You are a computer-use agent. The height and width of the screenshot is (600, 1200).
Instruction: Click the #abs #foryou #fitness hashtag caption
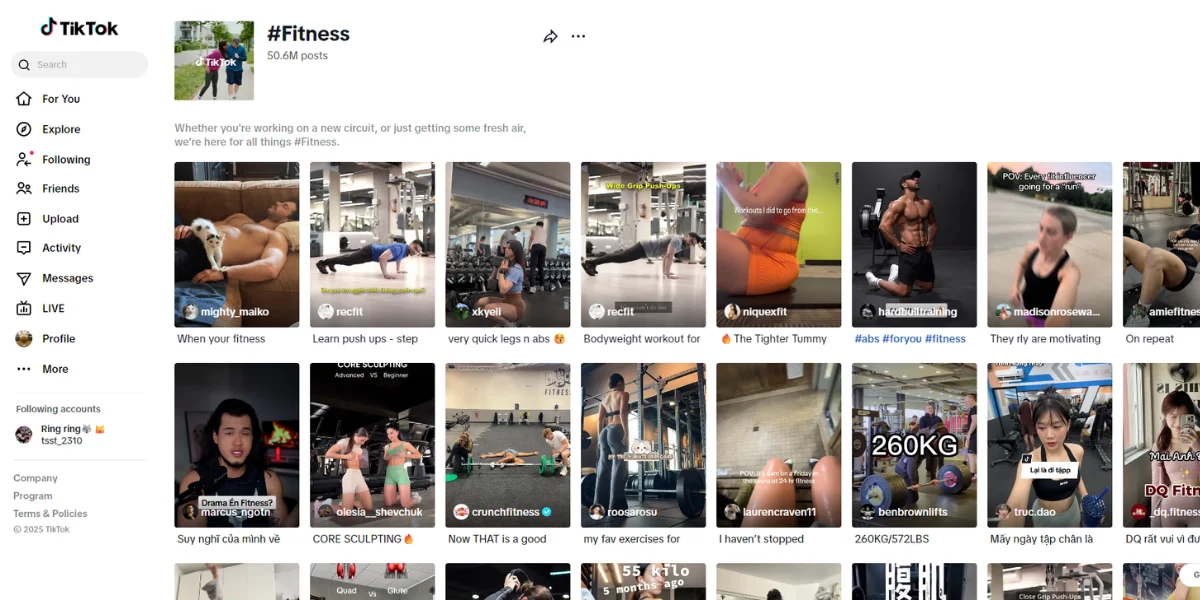tap(910, 339)
